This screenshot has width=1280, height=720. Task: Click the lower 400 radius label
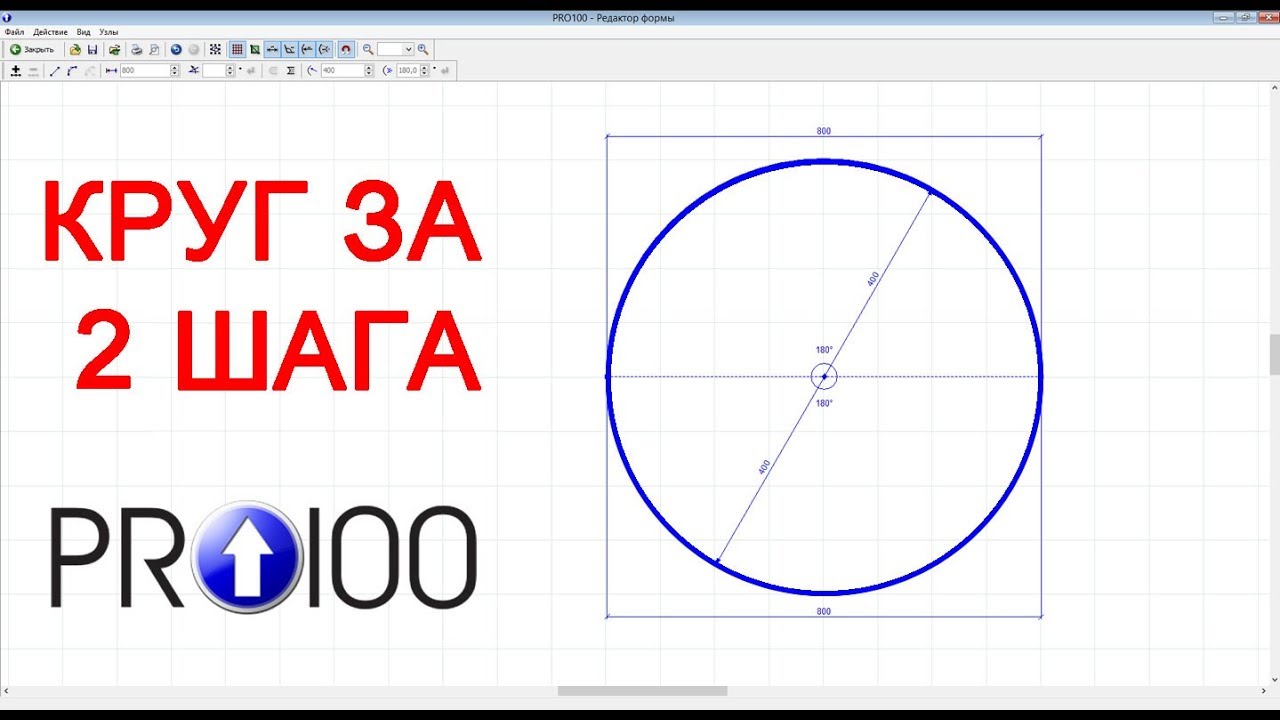[765, 467]
